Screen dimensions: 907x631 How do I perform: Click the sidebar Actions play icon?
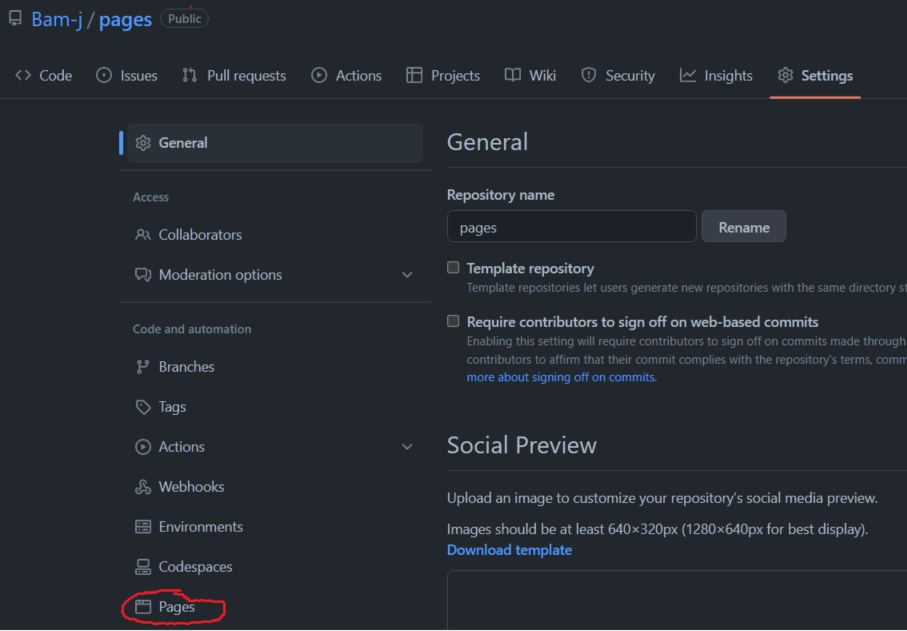(x=143, y=447)
